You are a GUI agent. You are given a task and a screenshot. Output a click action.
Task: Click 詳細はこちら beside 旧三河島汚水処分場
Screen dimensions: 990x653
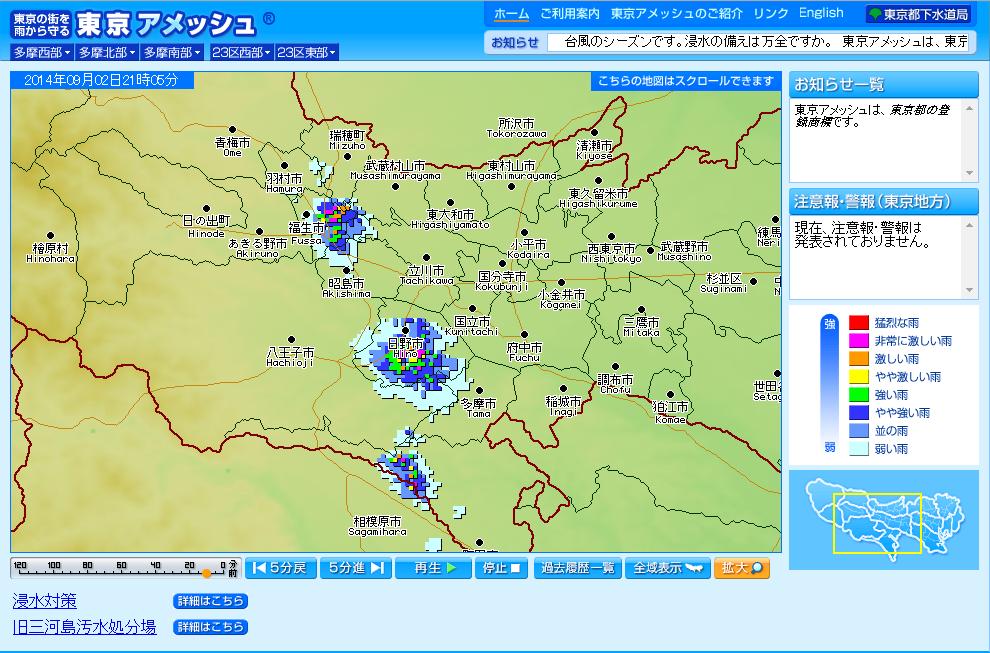[x=210, y=627]
